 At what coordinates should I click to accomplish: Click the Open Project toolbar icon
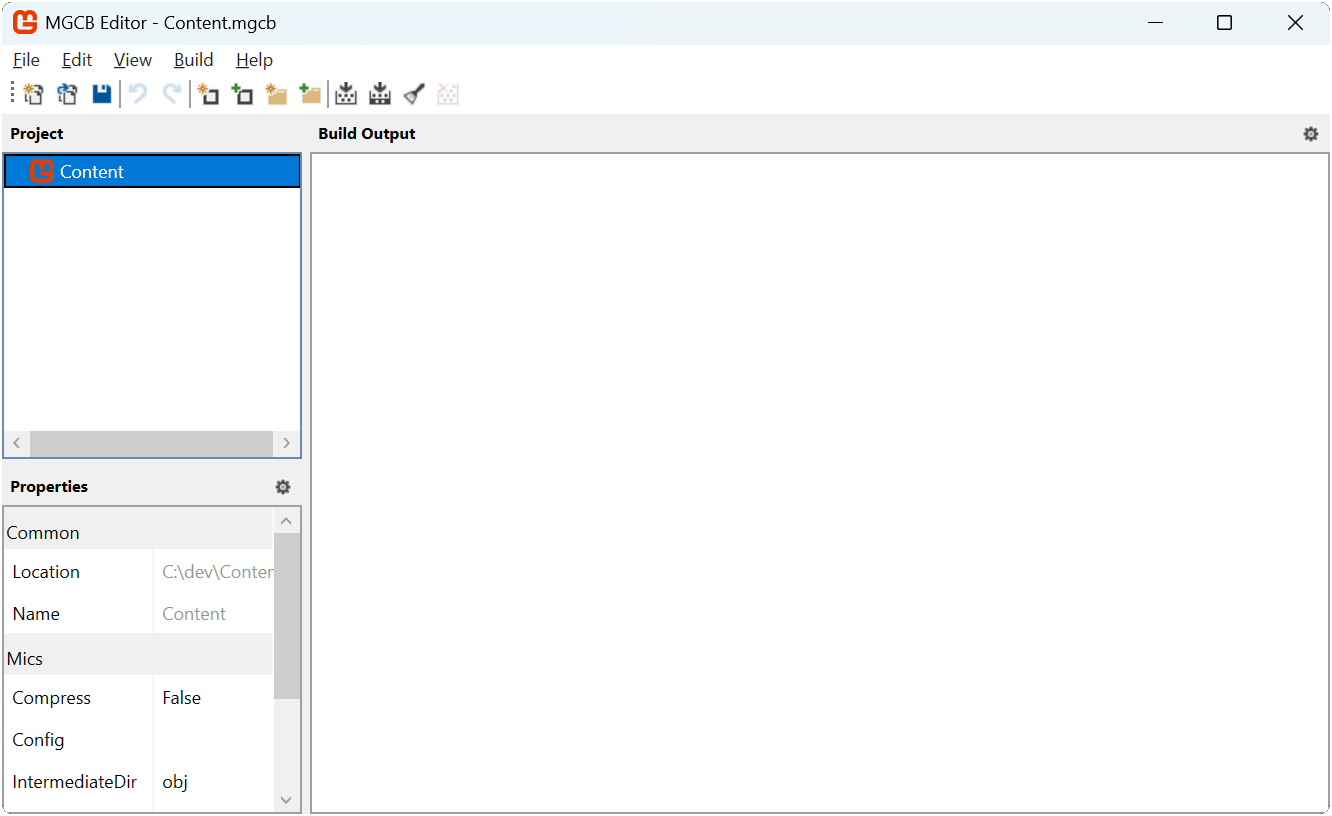(67, 94)
